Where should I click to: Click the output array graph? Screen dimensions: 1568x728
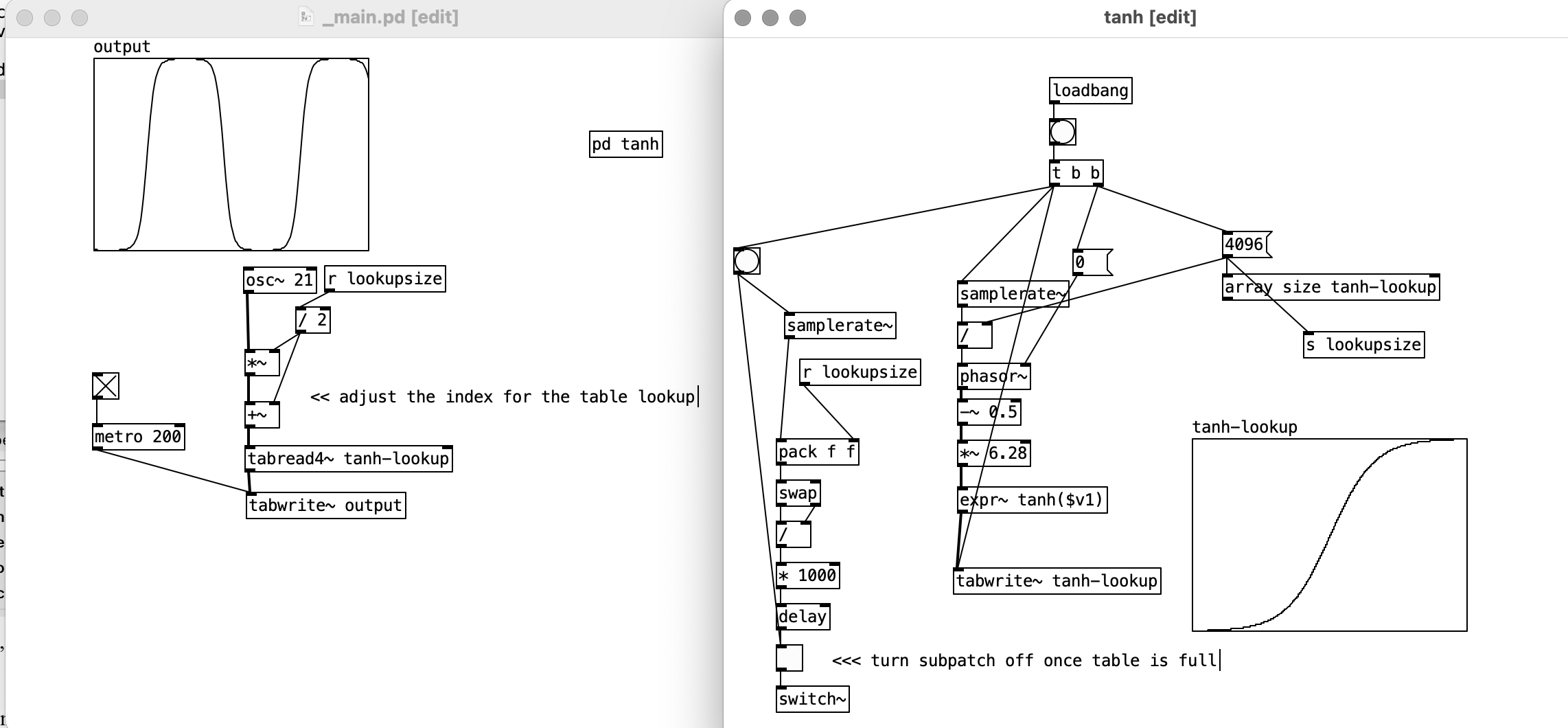[231, 155]
